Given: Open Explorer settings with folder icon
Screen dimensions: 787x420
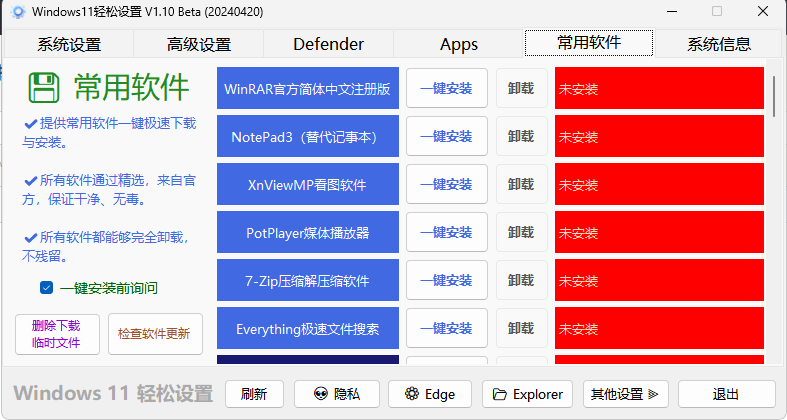Looking at the screenshot, I should (x=527, y=394).
